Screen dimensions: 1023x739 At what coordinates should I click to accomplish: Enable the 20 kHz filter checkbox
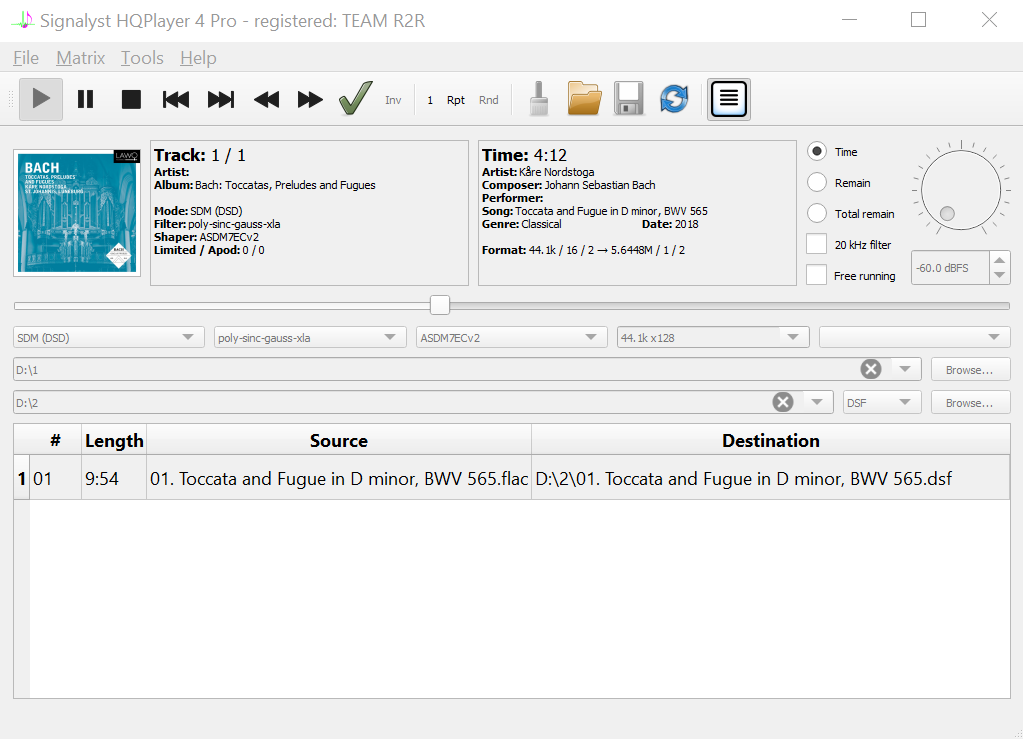(x=817, y=245)
